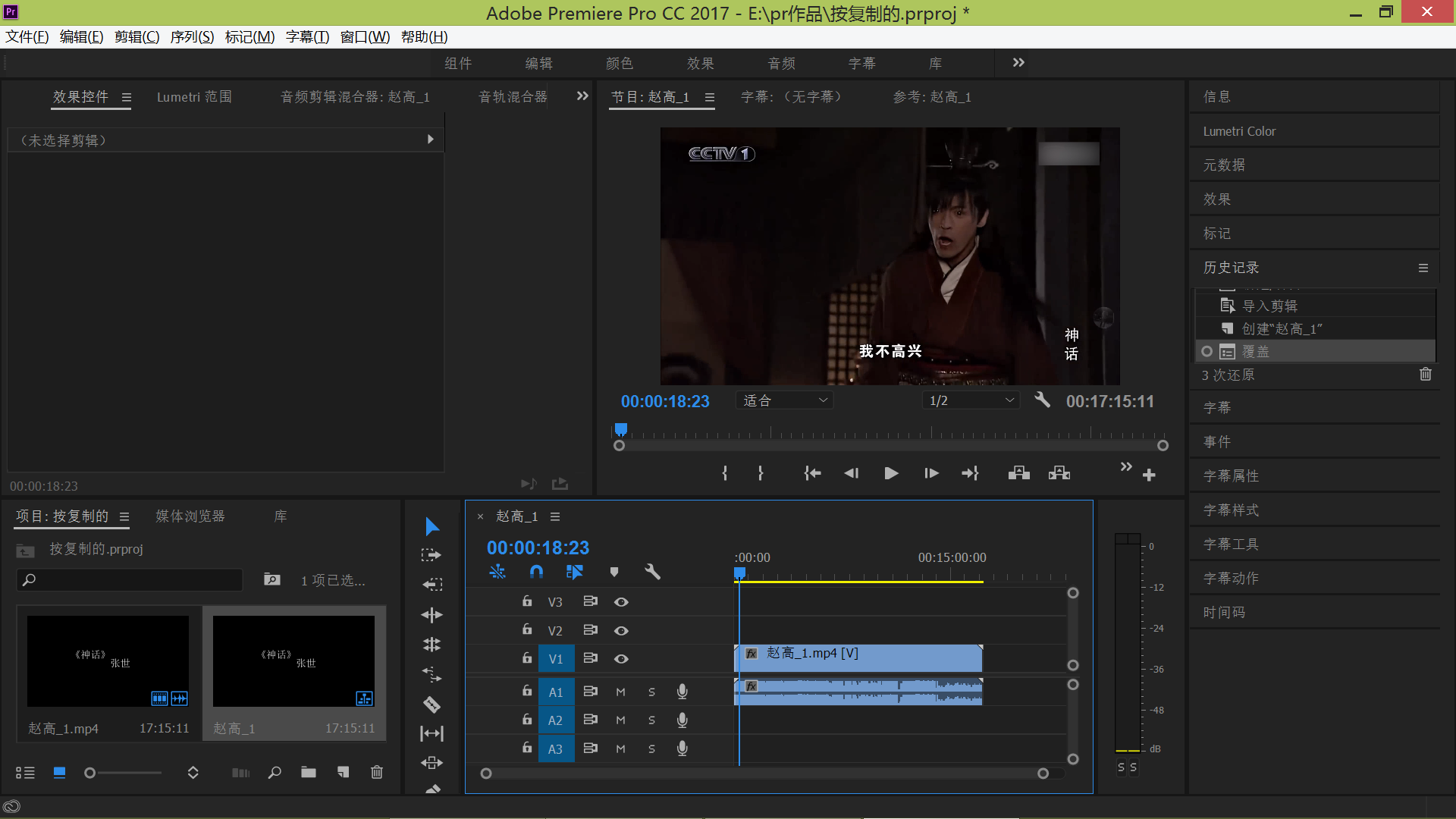Toggle V1 track output eye icon

pos(621,659)
